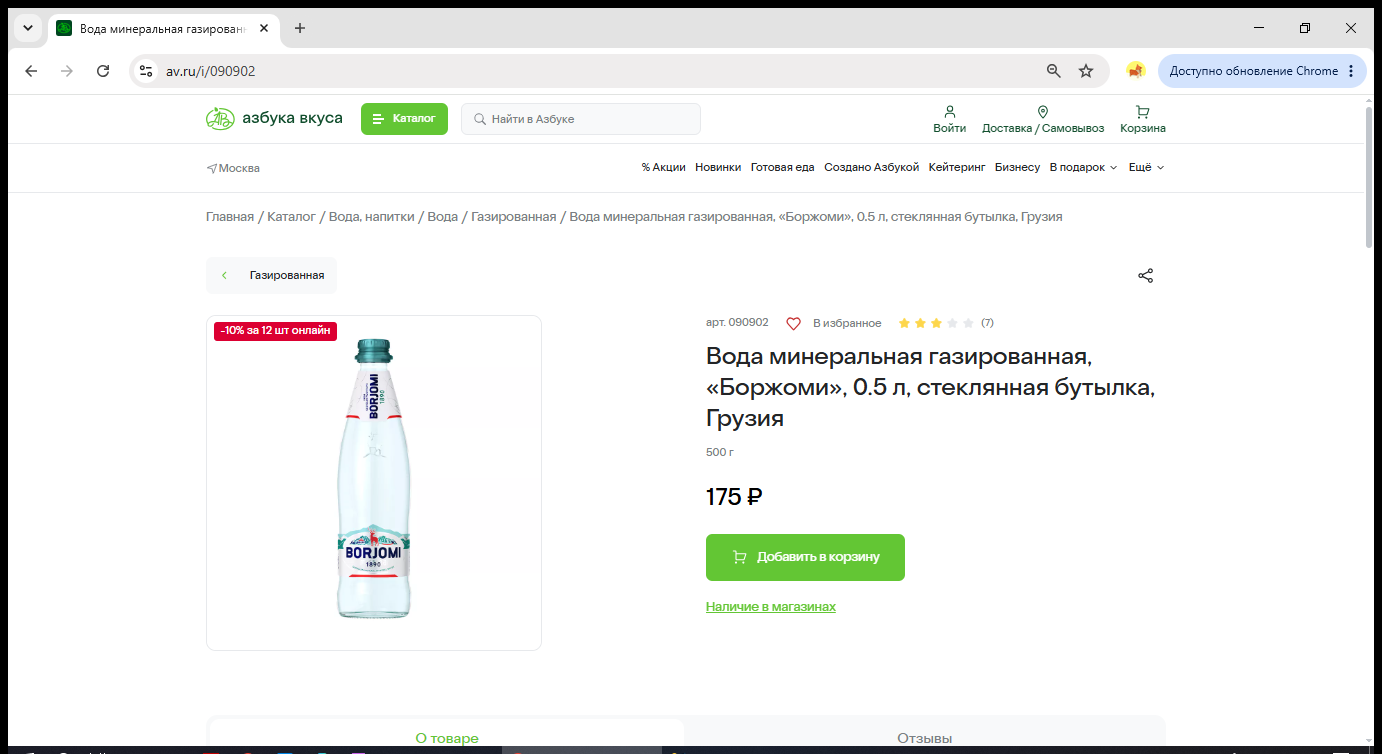Image resolution: width=1382 pixels, height=754 pixels.
Task: Open the Наличие в магазинах link
Action: (771, 607)
